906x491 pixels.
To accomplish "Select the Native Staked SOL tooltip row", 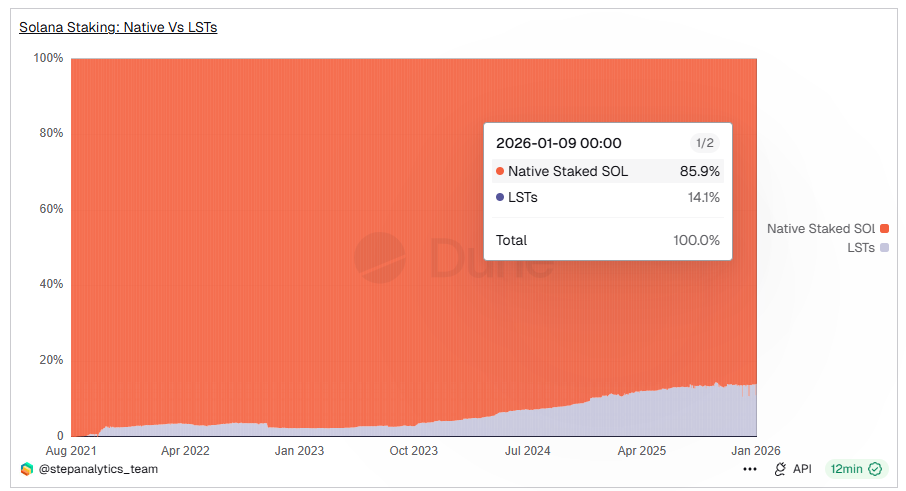I will click(x=608, y=171).
